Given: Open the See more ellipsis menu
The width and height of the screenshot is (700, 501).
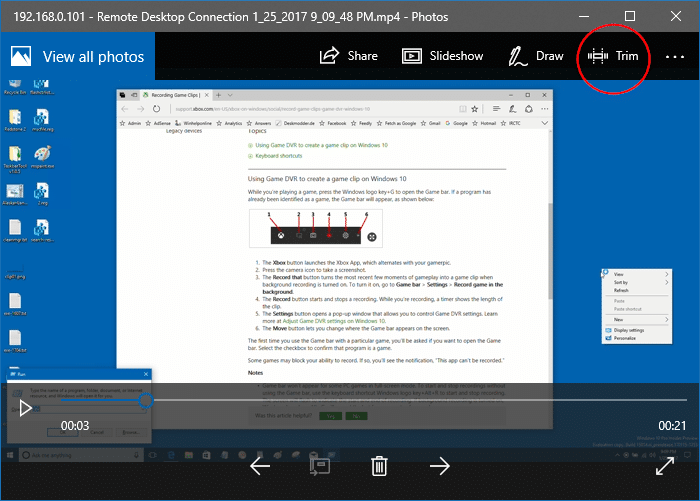Looking at the screenshot, I should pyautogui.click(x=681, y=57).
